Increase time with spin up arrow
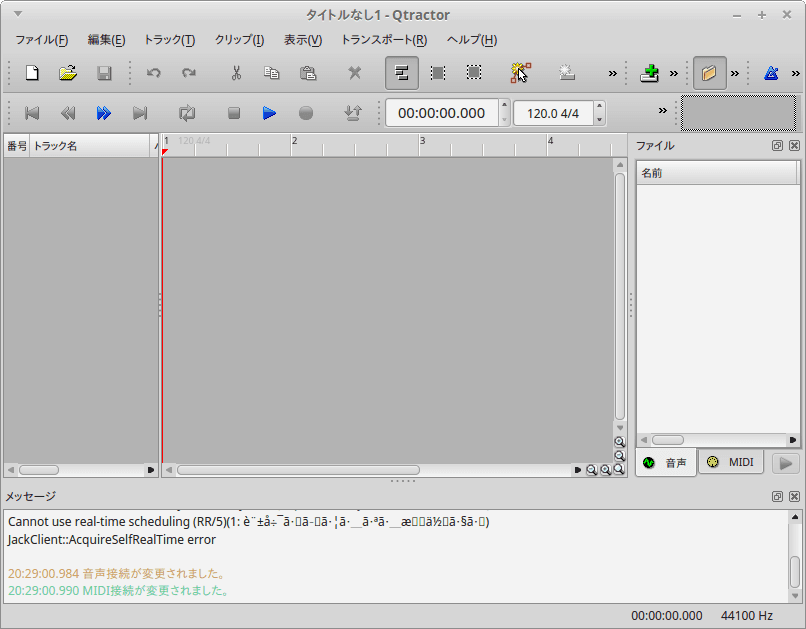The width and height of the screenshot is (806, 629). (504, 105)
